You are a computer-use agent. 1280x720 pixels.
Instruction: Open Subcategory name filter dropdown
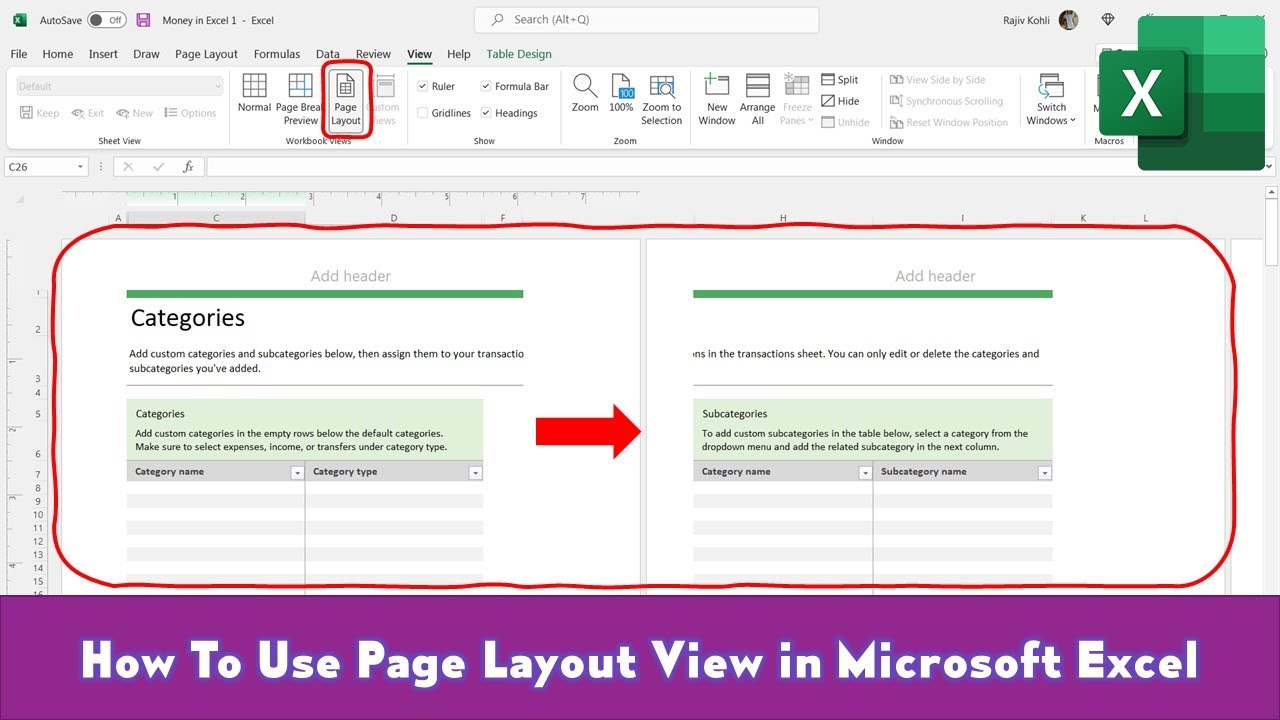point(1045,473)
